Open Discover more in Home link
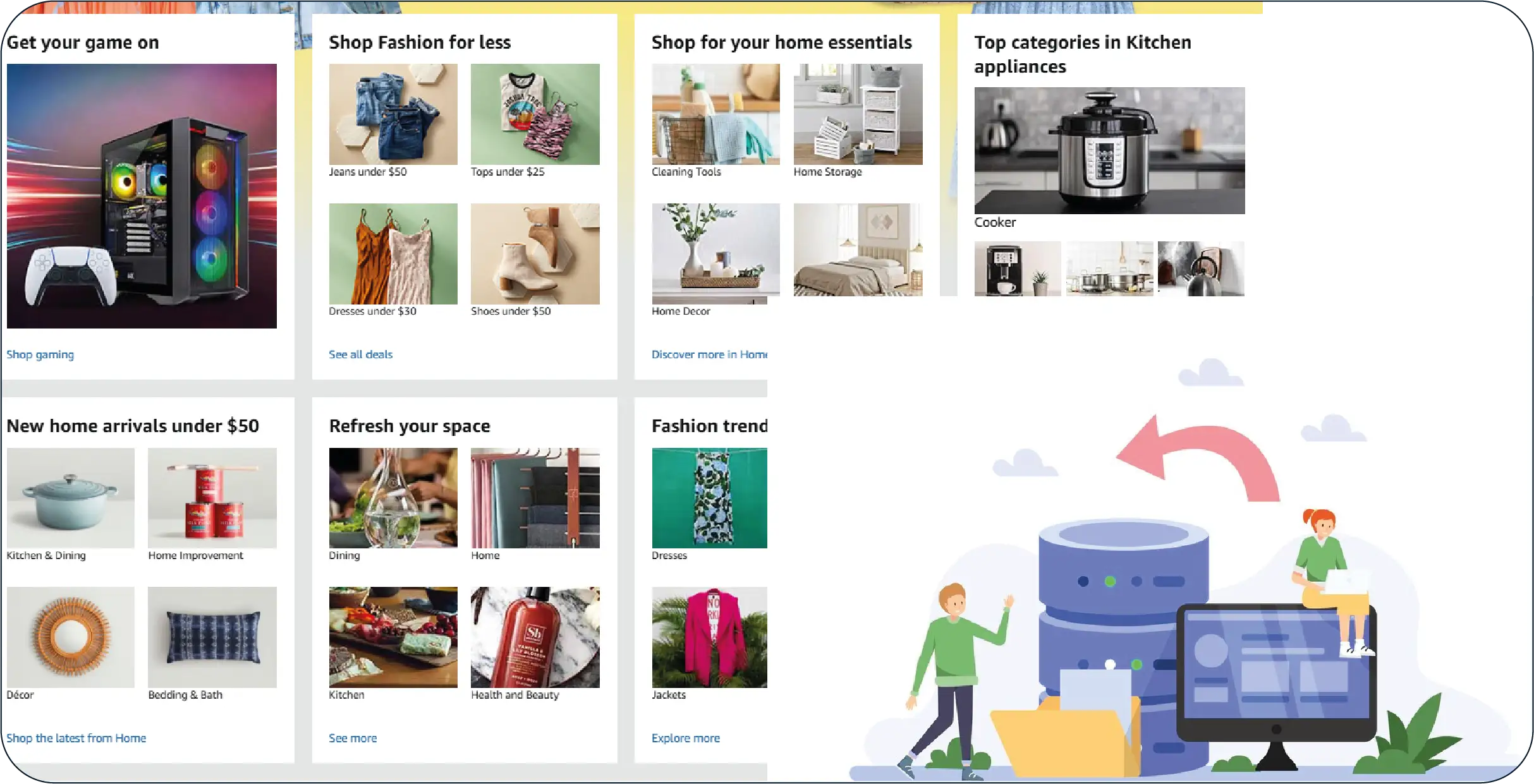 click(709, 354)
